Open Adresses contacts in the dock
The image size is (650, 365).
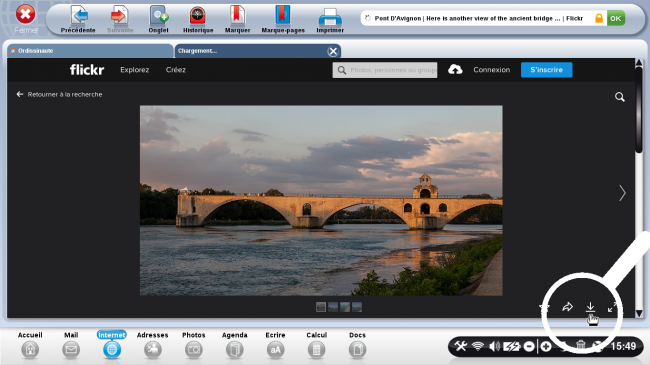point(153,345)
